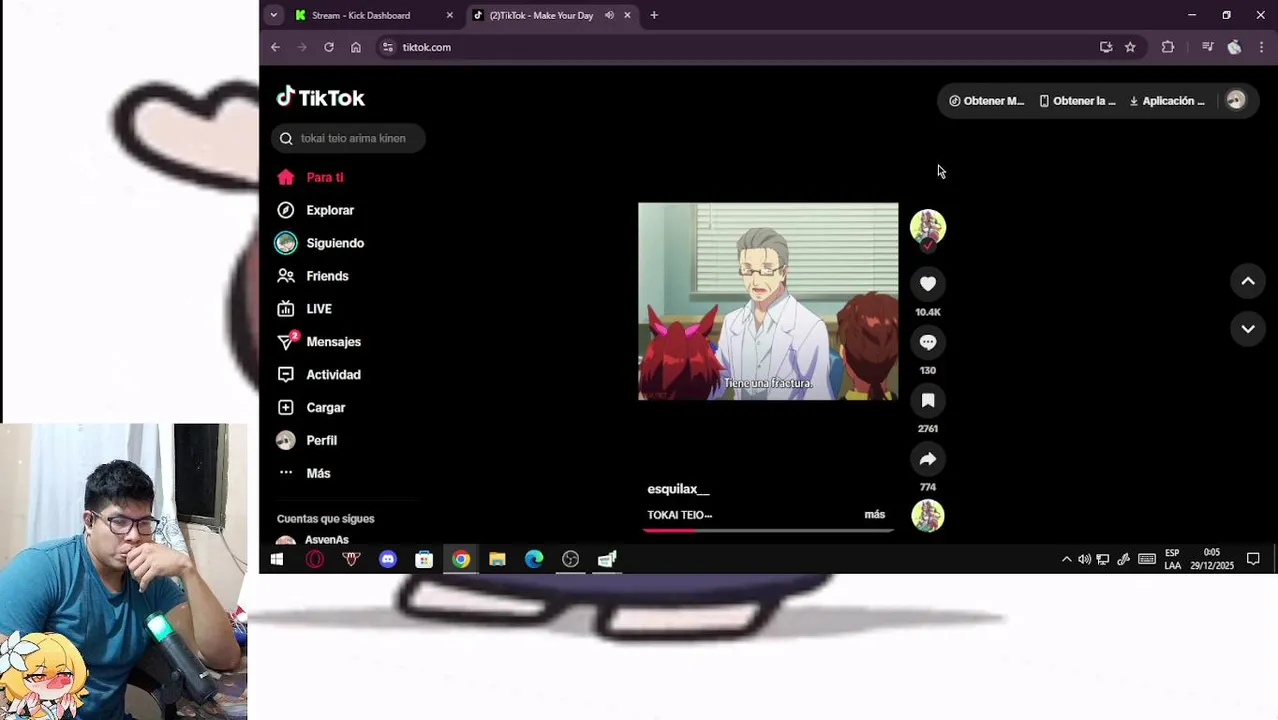Image resolution: width=1278 pixels, height=720 pixels.
Task: Open the comments on the video
Action: pyautogui.click(x=928, y=342)
